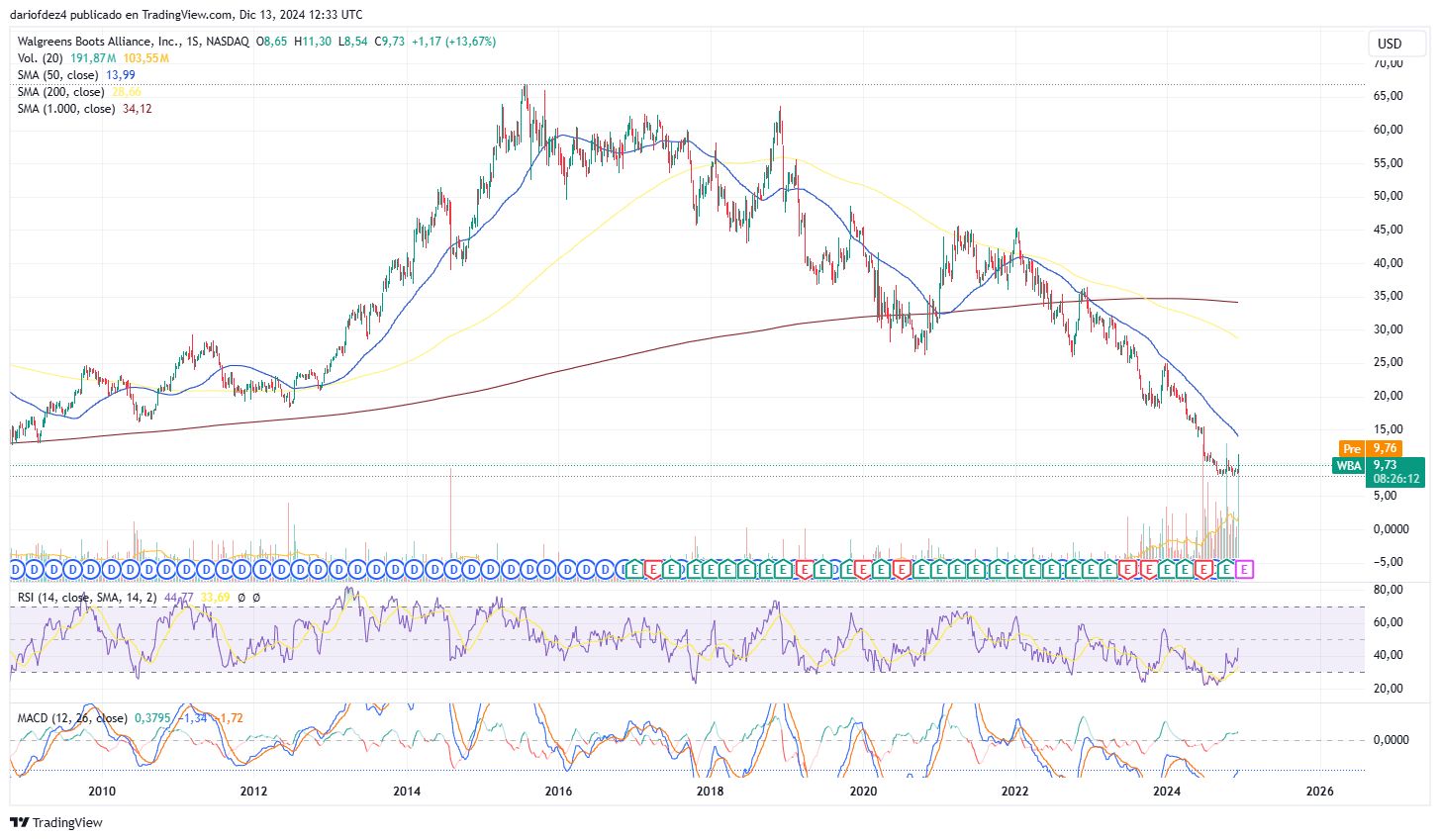Viewport: 1440px width, 840px height.
Task: Click the 30,00 price axis label
Action: pyautogui.click(x=1389, y=329)
